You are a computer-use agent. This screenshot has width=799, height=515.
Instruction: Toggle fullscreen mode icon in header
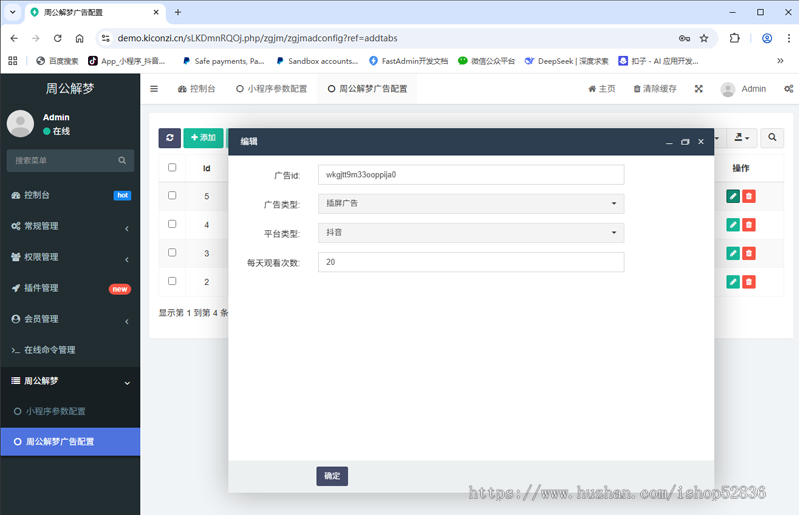[699, 89]
